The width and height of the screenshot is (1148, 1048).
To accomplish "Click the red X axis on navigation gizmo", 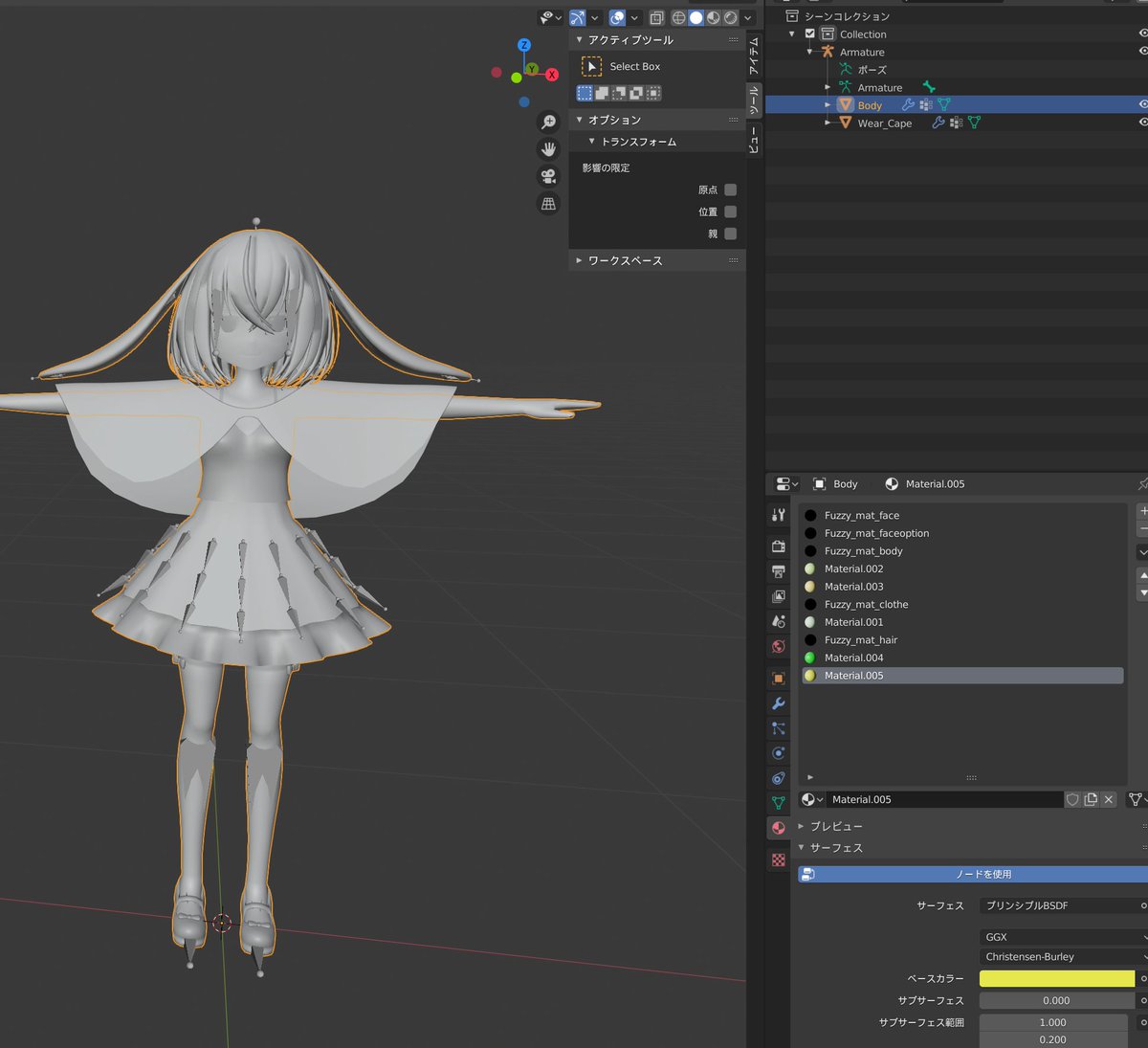I will (x=552, y=75).
